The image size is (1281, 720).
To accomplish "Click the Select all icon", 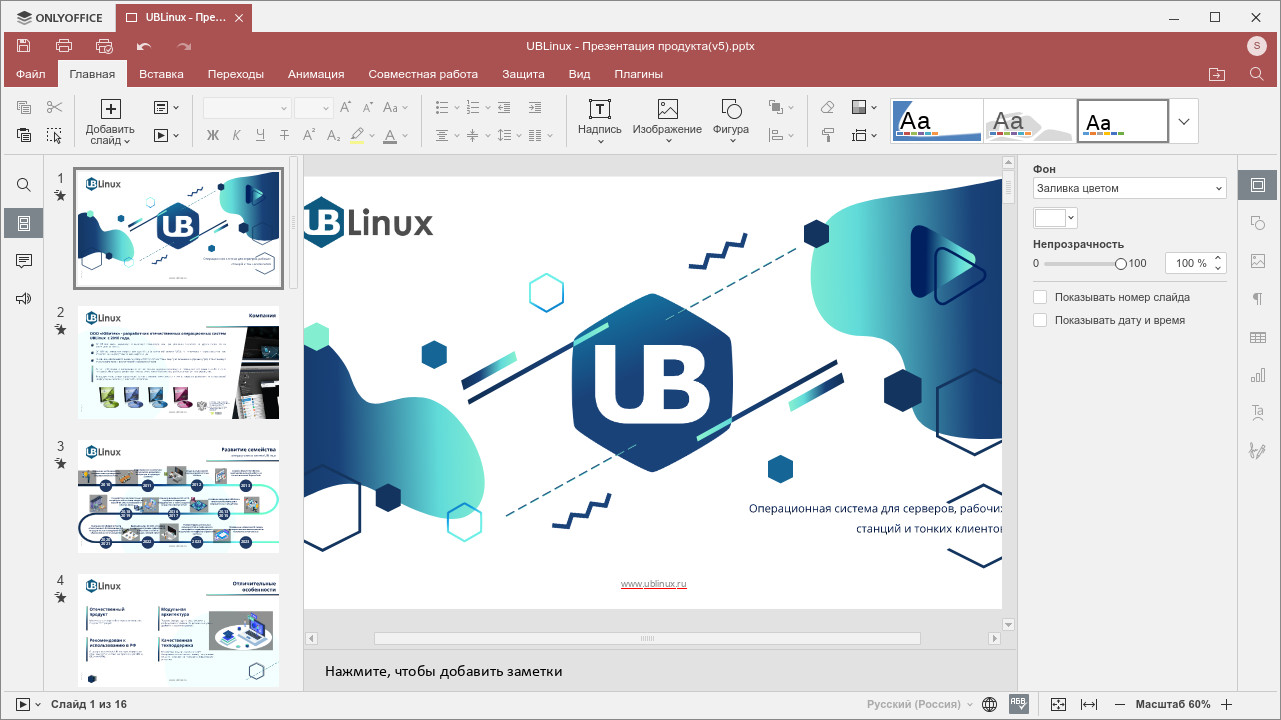I will [x=54, y=135].
